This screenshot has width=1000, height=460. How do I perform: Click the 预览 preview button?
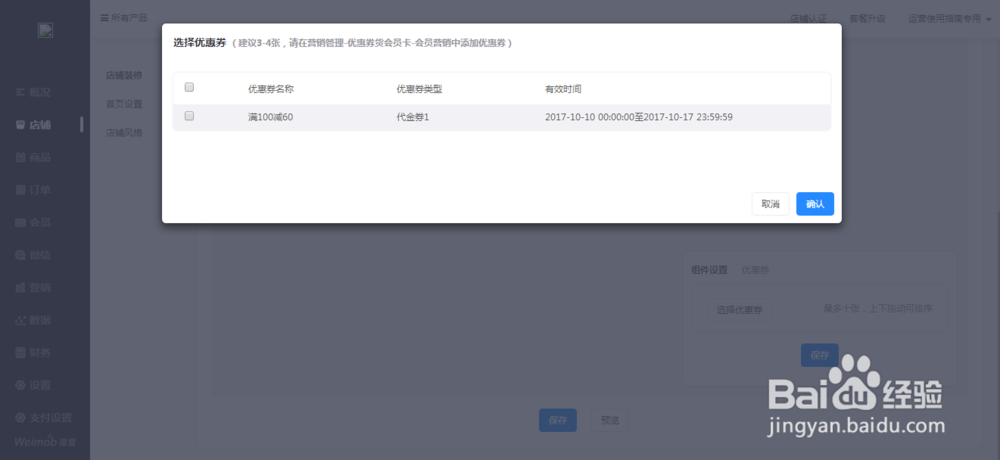pyautogui.click(x=610, y=420)
